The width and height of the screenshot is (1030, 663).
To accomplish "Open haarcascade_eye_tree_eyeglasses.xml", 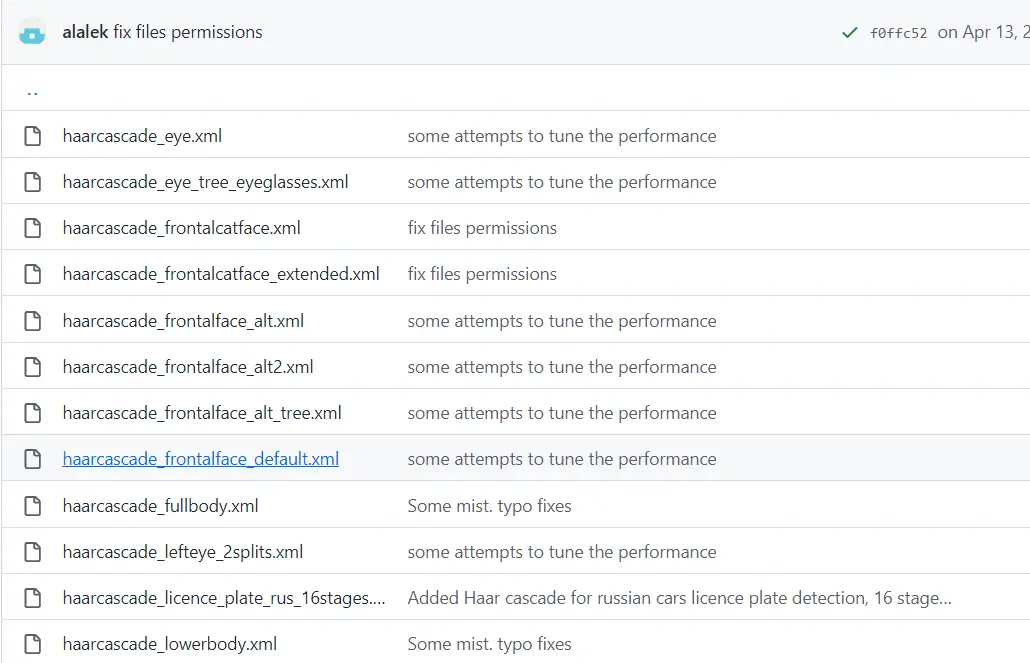I will coord(205,182).
